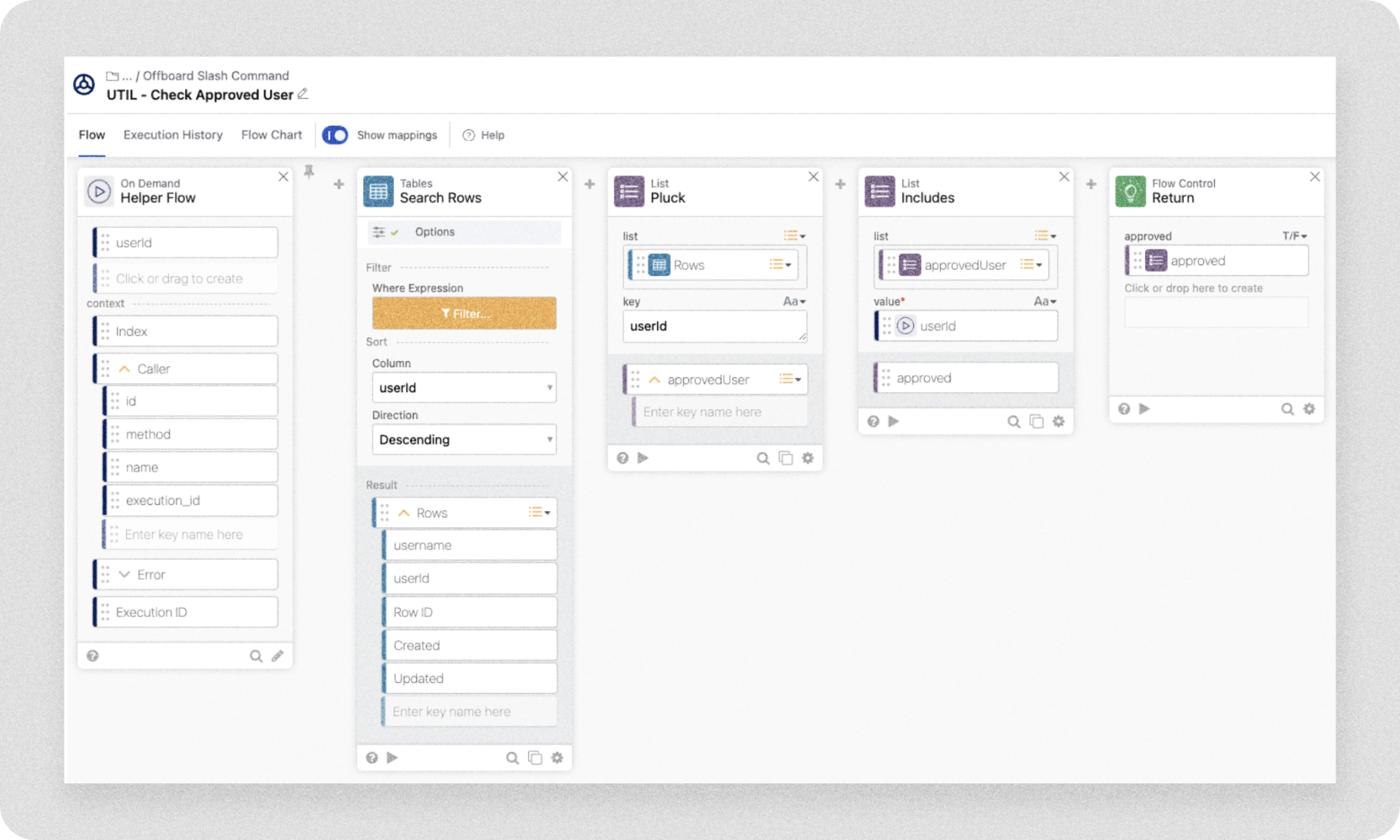Screen dimensions: 1400x840
Task: Collapse the Rows result group
Action: click(x=404, y=513)
